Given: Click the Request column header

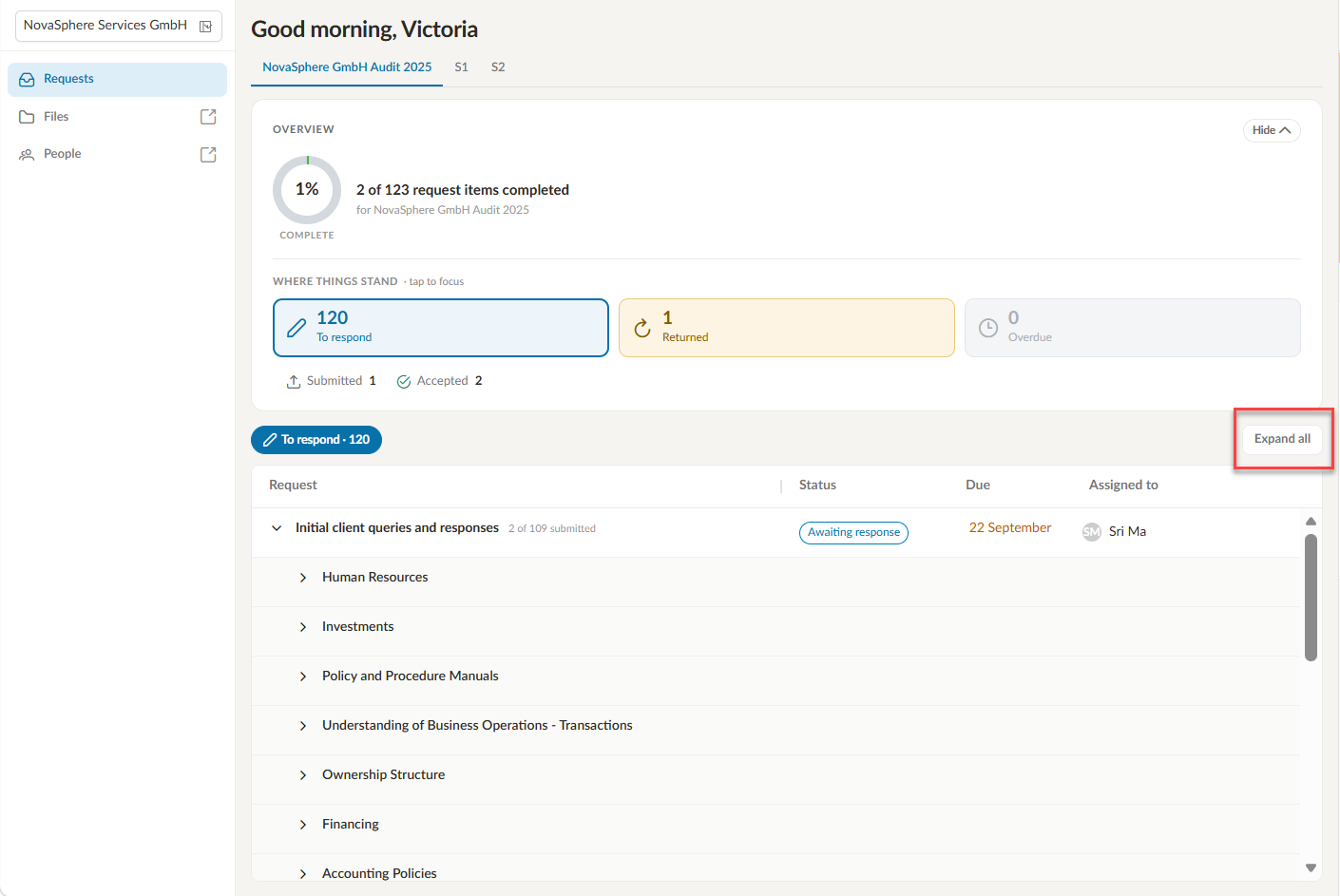Looking at the screenshot, I should (293, 486).
